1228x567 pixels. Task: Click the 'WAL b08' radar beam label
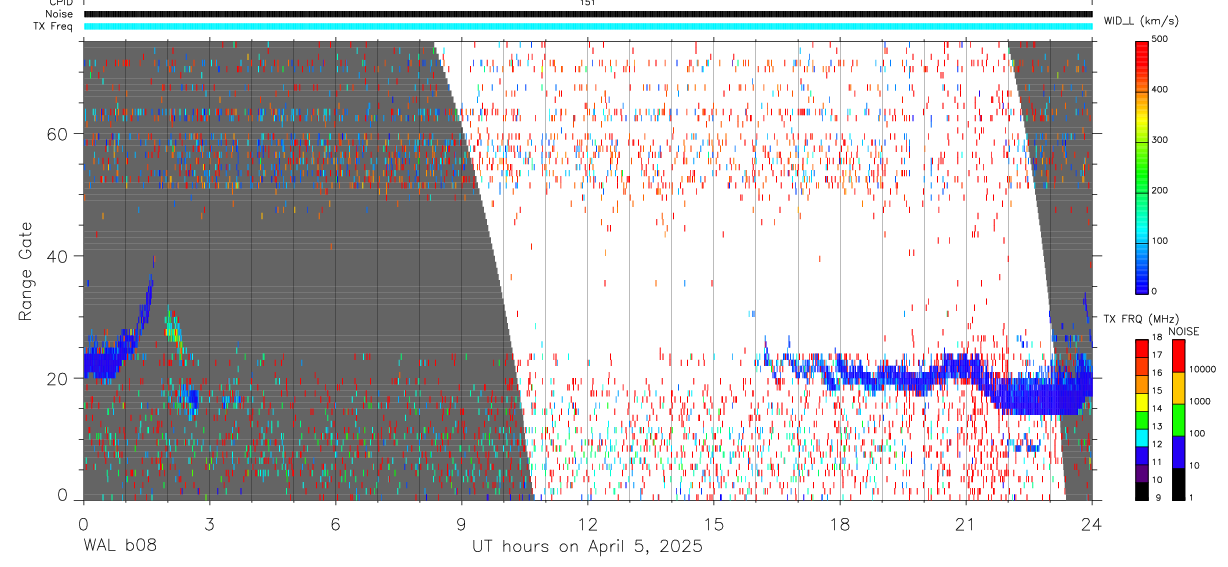click(x=119, y=546)
